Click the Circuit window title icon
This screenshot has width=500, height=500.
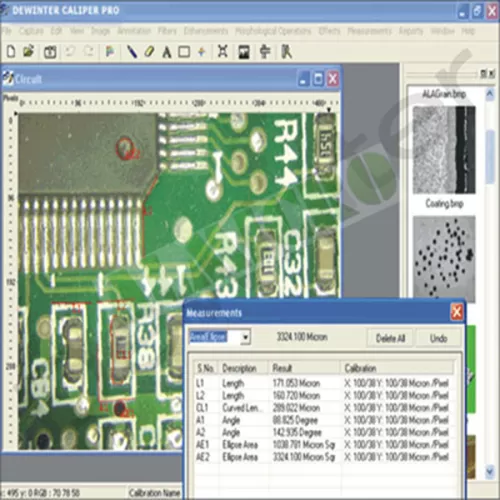pos(8,79)
